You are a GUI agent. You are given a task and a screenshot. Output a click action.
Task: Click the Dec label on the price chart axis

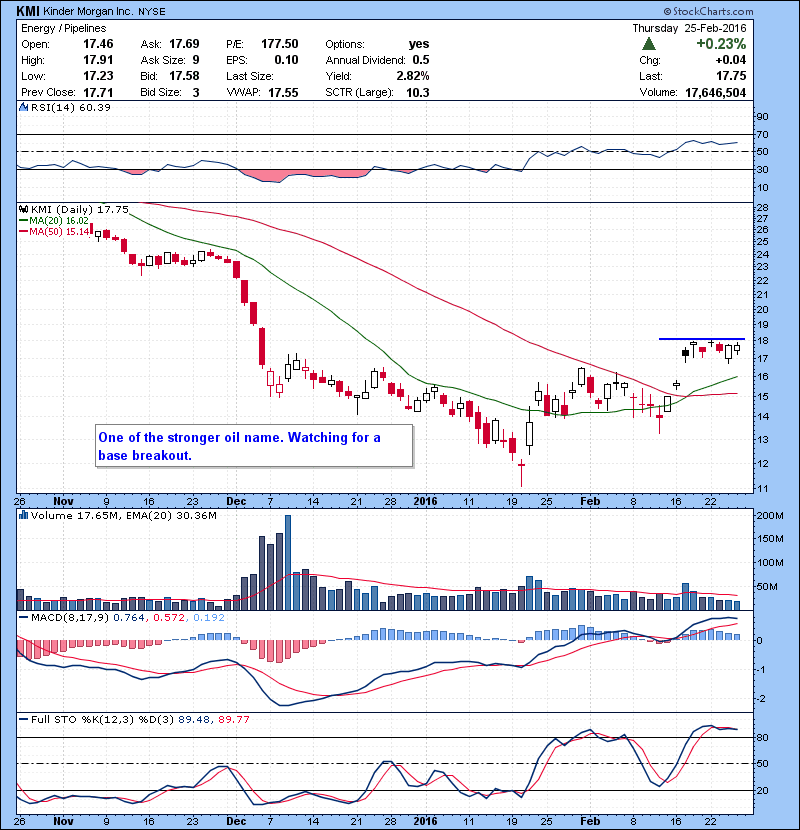(236, 501)
